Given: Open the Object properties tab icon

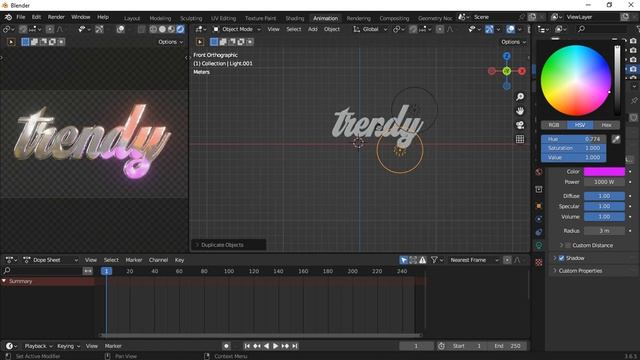Looking at the screenshot, I should [x=539, y=206].
